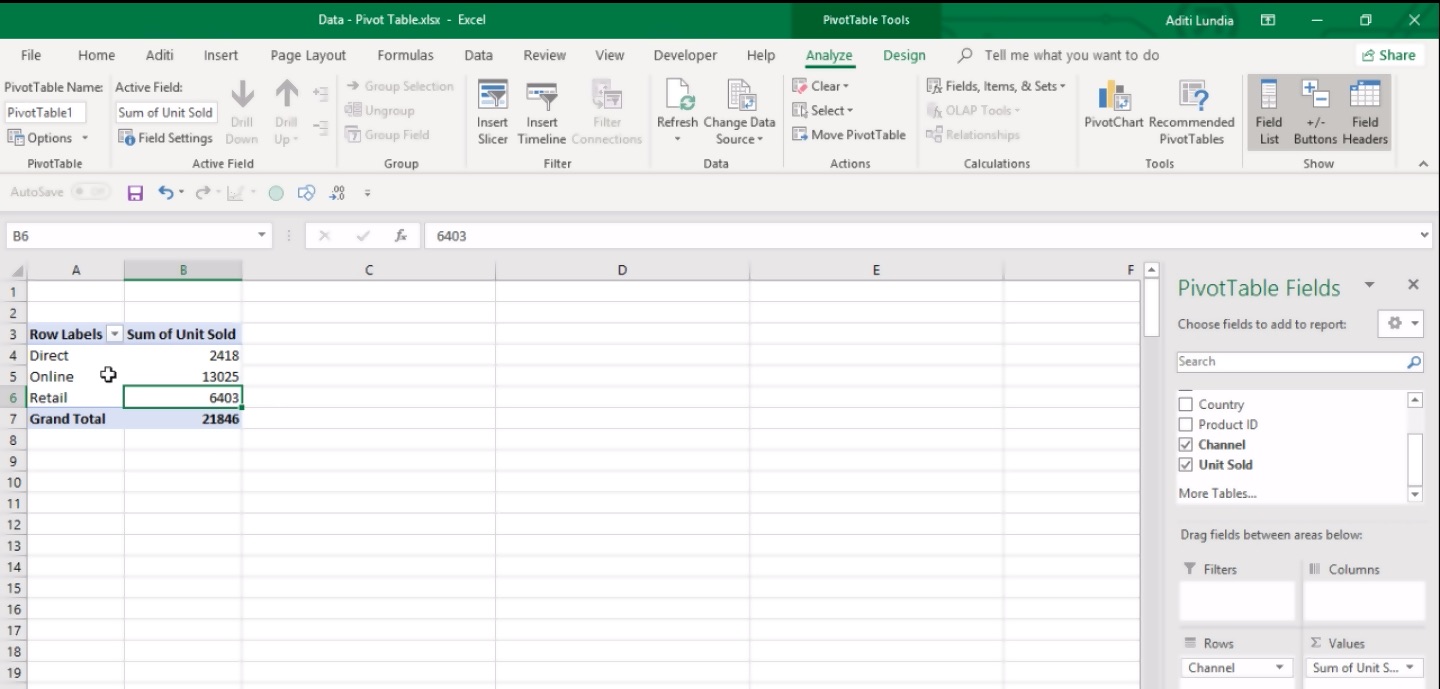1440x689 pixels.
Task: Toggle the AutoSave switch
Action: (90, 192)
